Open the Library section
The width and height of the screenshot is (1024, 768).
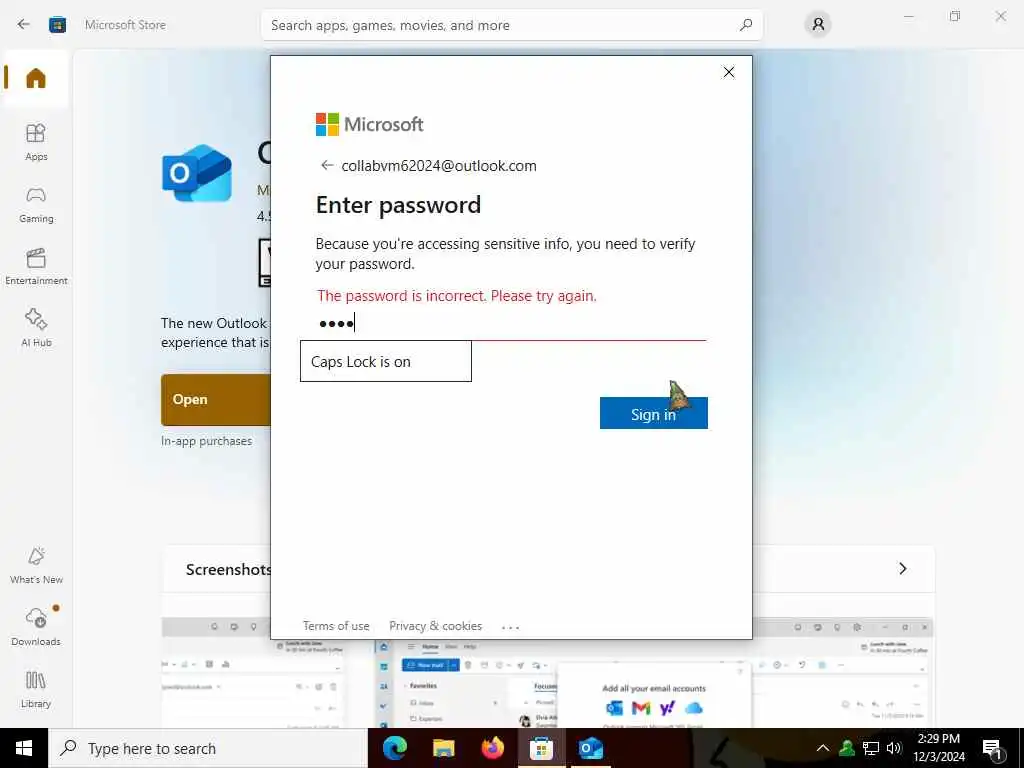tap(36, 690)
